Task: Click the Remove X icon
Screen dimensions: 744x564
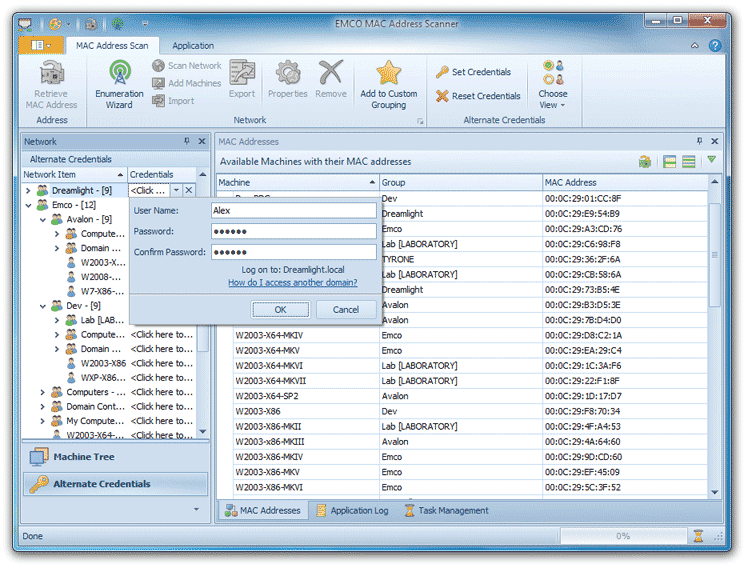Action: pos(331,73)
